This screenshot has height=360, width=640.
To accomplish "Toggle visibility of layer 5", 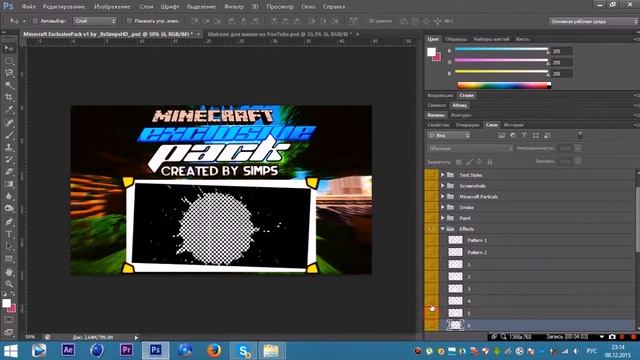I will pos(431,313).
